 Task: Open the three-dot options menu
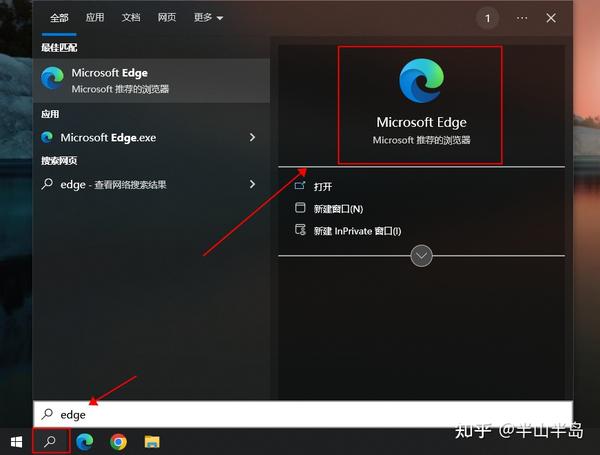[x=522, y=18]
